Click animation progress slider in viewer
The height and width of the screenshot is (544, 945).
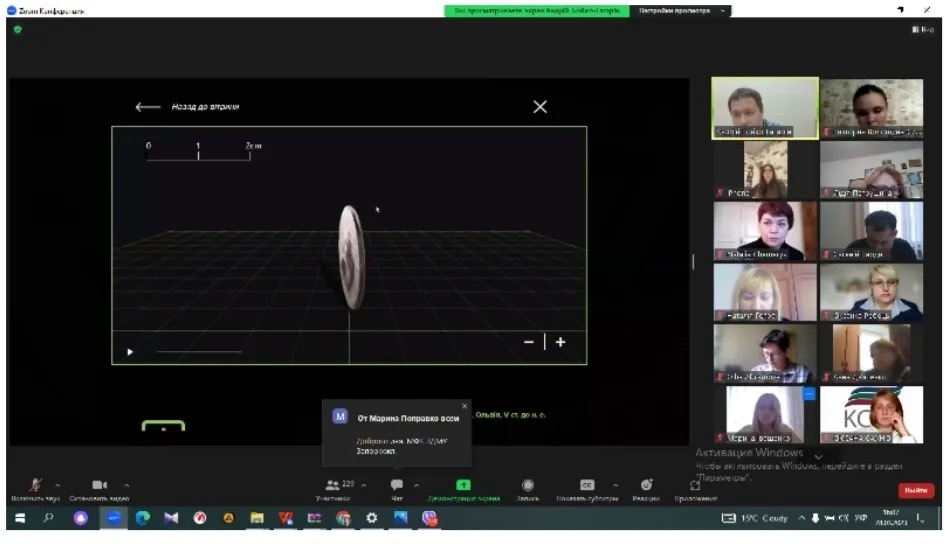click(198, 352)
